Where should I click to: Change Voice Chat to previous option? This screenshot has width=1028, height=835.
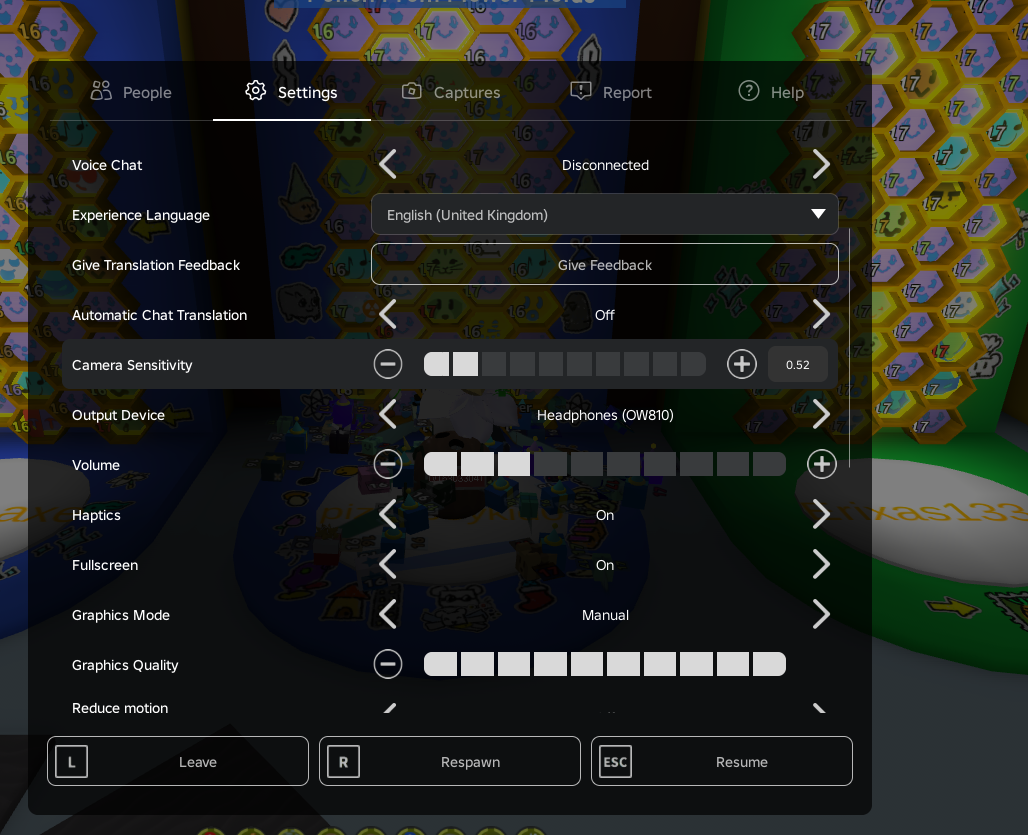(x=388, y=164)
